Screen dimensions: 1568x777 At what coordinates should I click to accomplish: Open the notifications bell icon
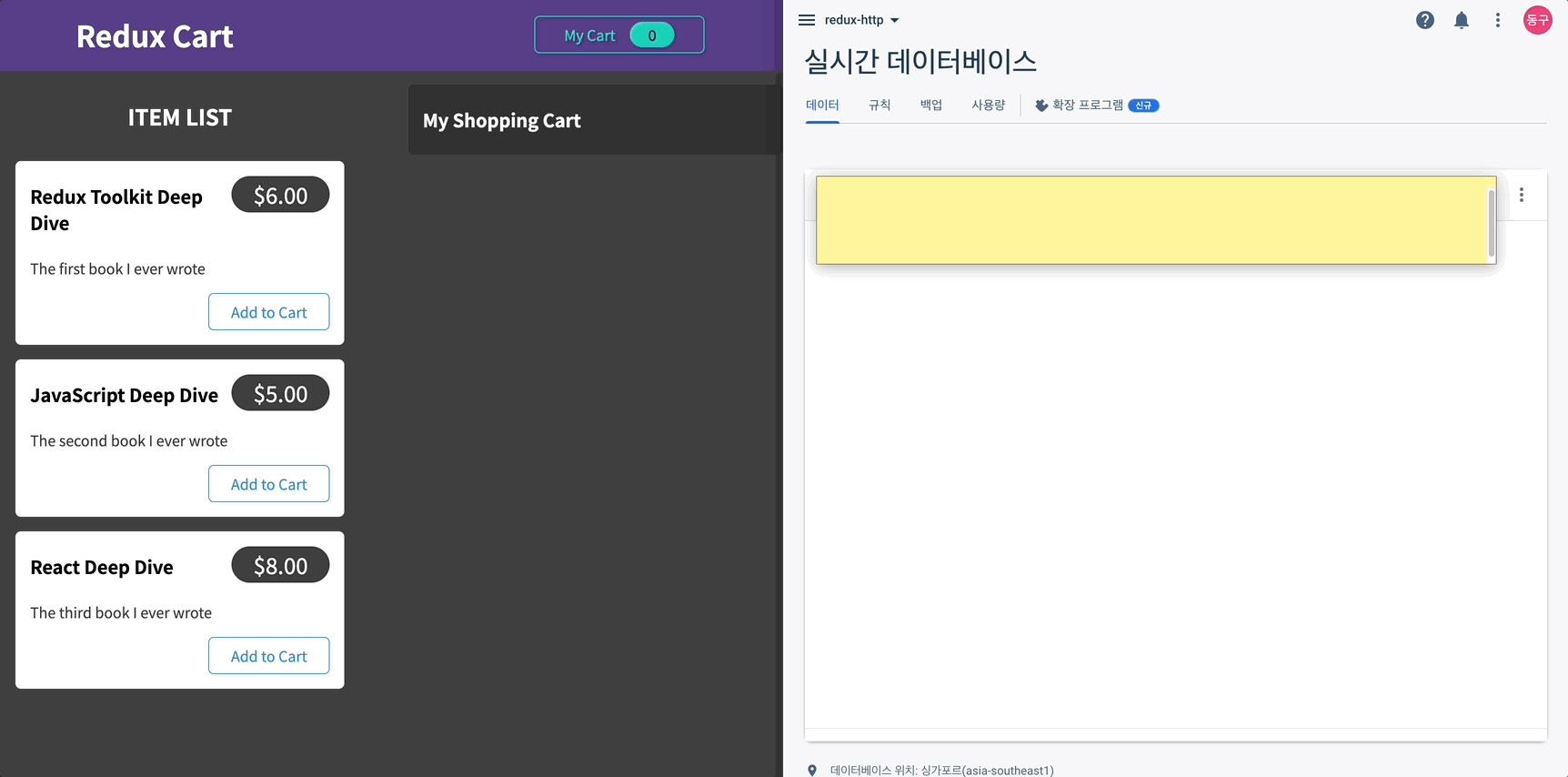coord(1462,20)
